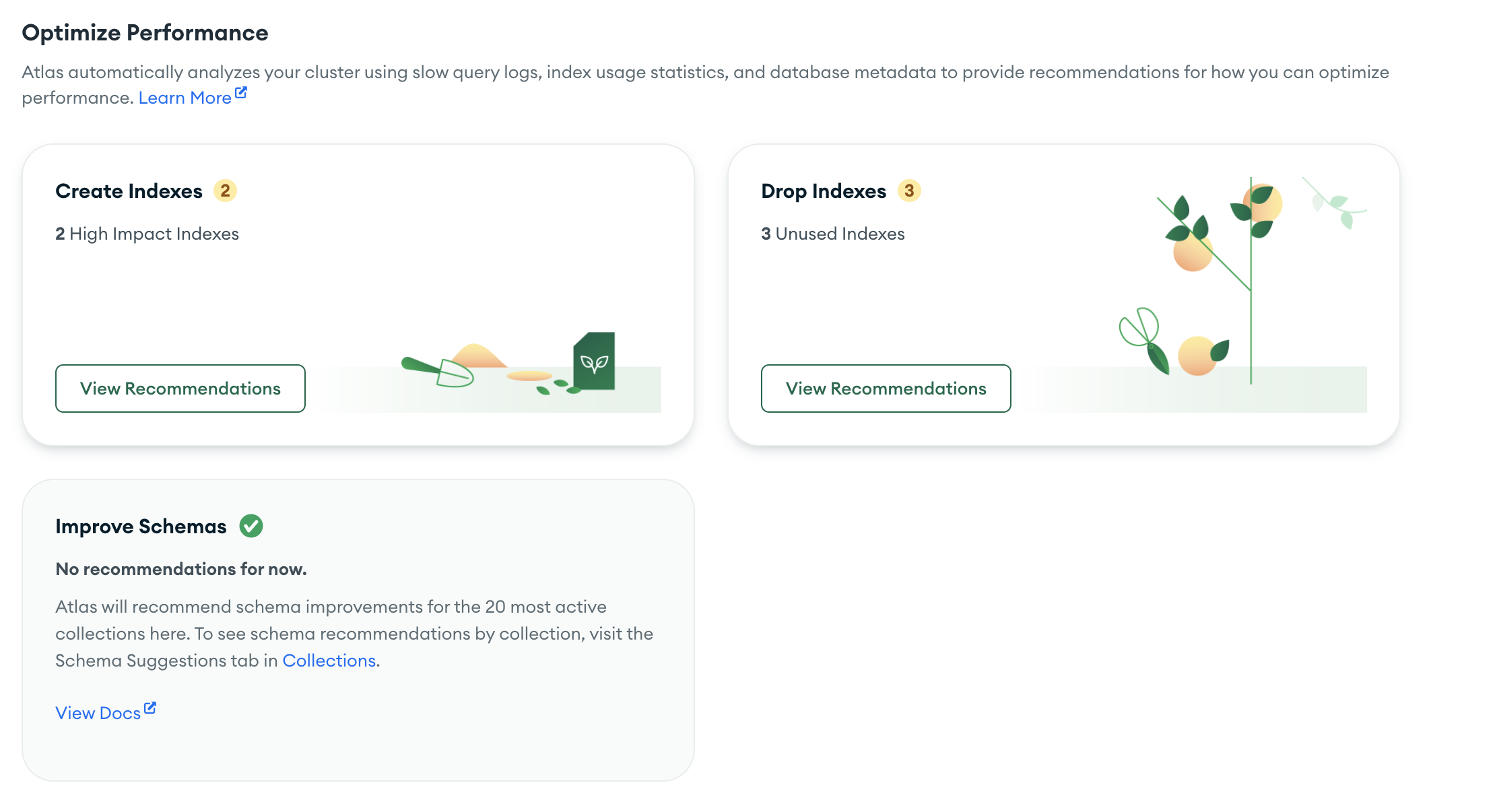Click the green seed packet illustration
The image size is (1495, 812).
coord(594,361)
